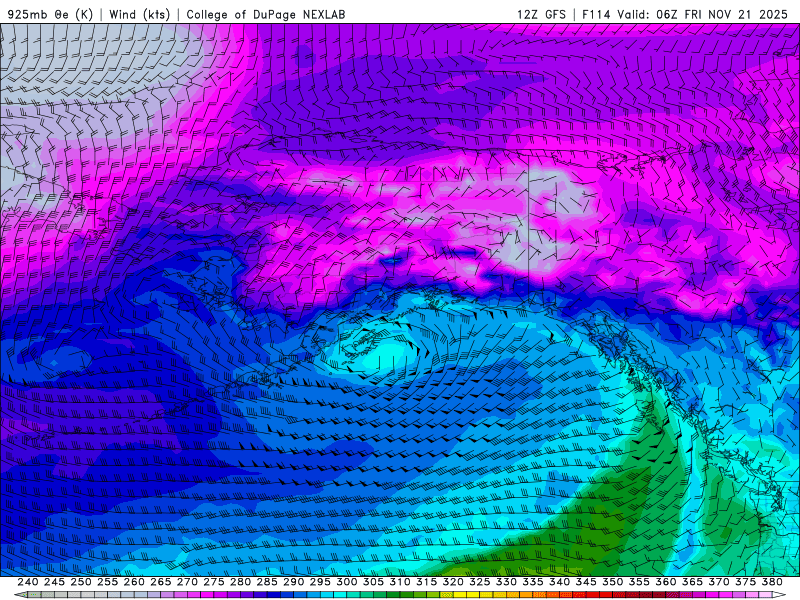This screenshot has height=600, width=800.
Task: Select the 300 value on the color scale
Action: [346, 582]
